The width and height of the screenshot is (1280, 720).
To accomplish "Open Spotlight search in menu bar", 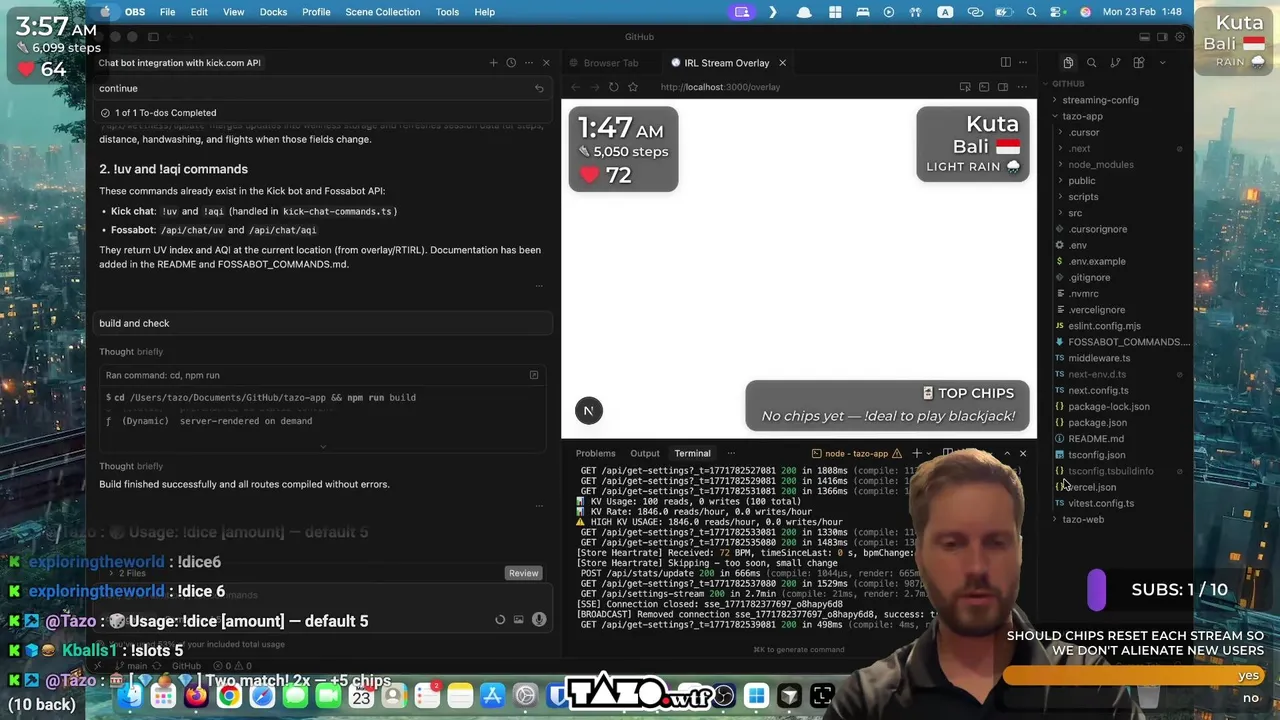I will 1032,12.
